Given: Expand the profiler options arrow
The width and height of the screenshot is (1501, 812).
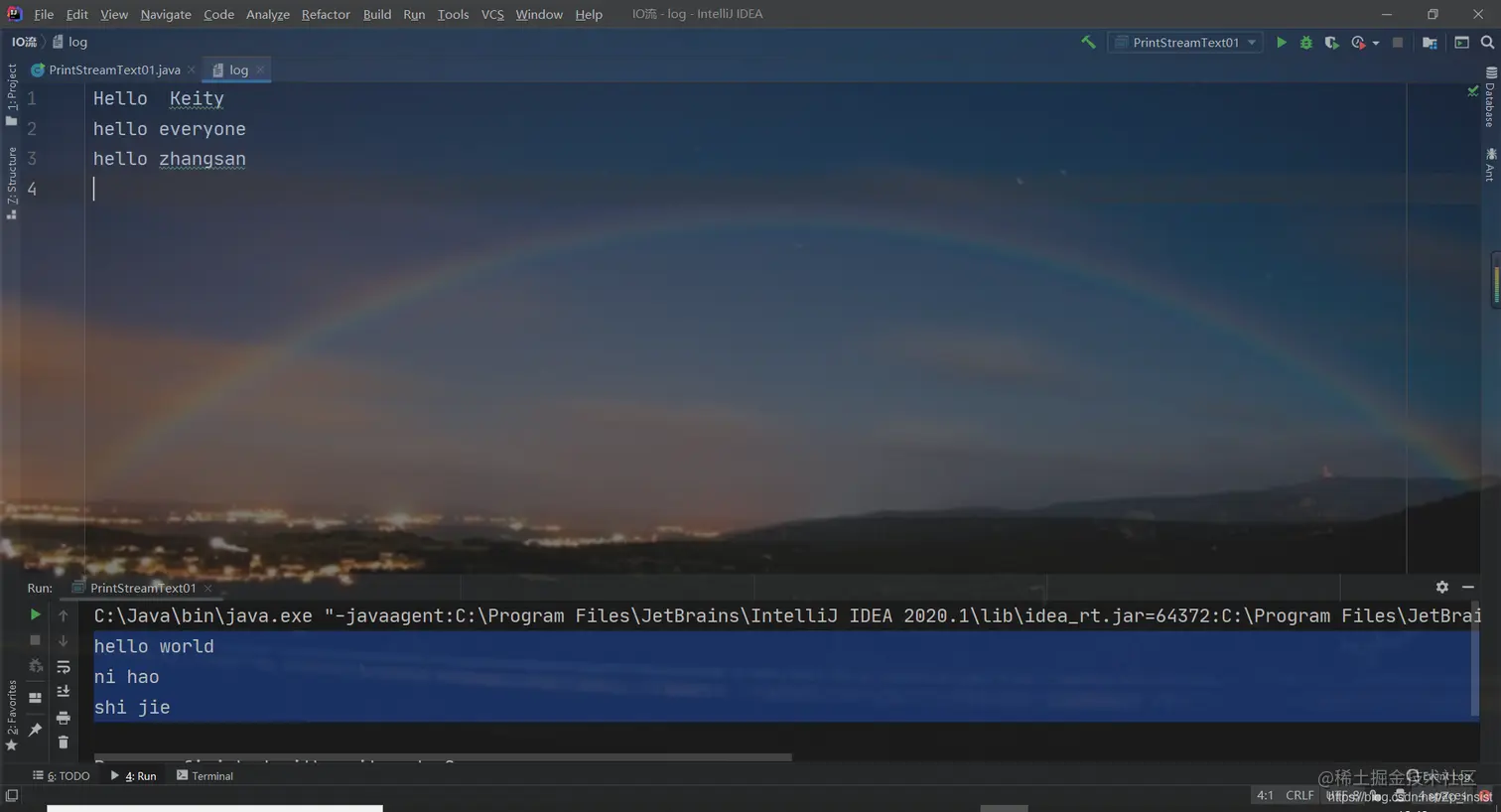Looking at the screenshot, I should (x=1375, y=43).
